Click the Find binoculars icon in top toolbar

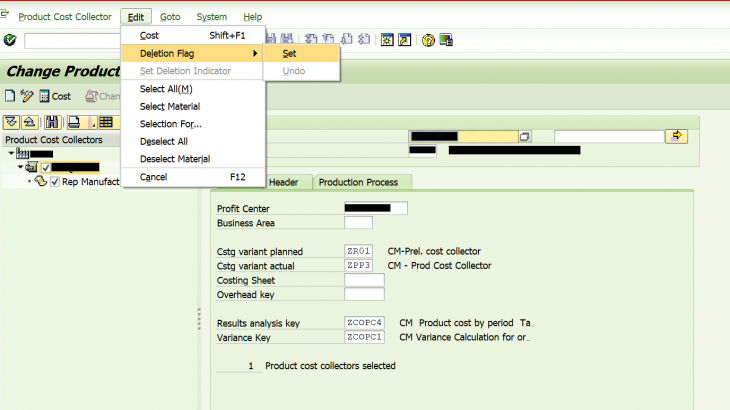(271, 40)
